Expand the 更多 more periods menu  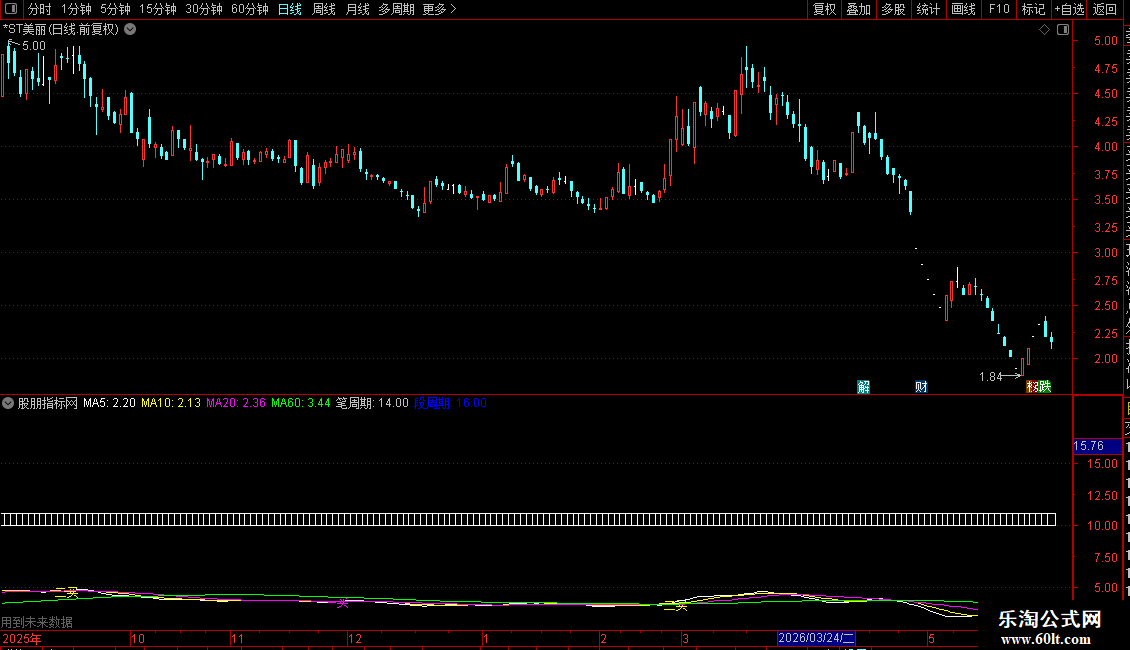pos(440,9)
